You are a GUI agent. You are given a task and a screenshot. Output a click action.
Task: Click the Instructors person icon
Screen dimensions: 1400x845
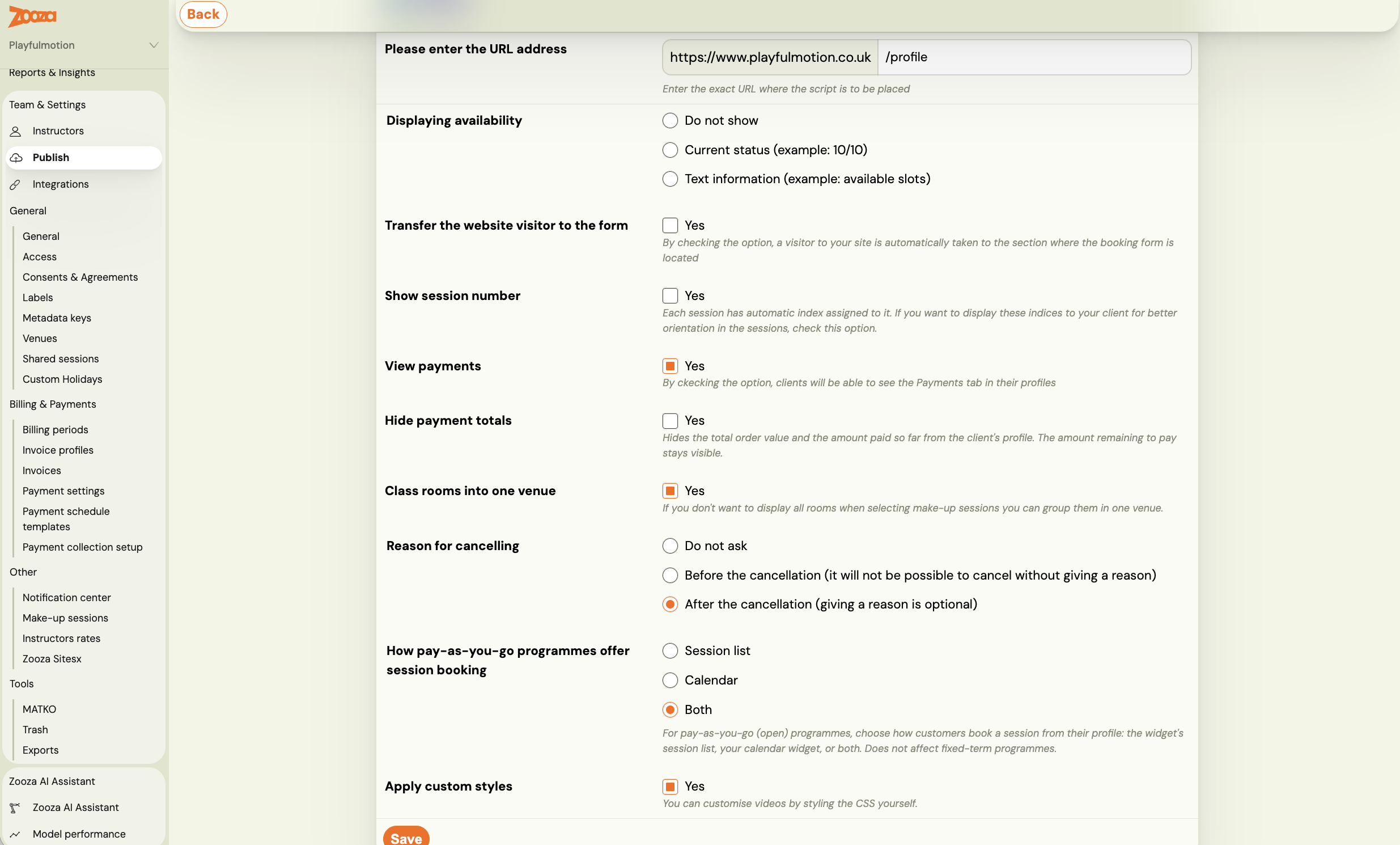pos(16,132)
